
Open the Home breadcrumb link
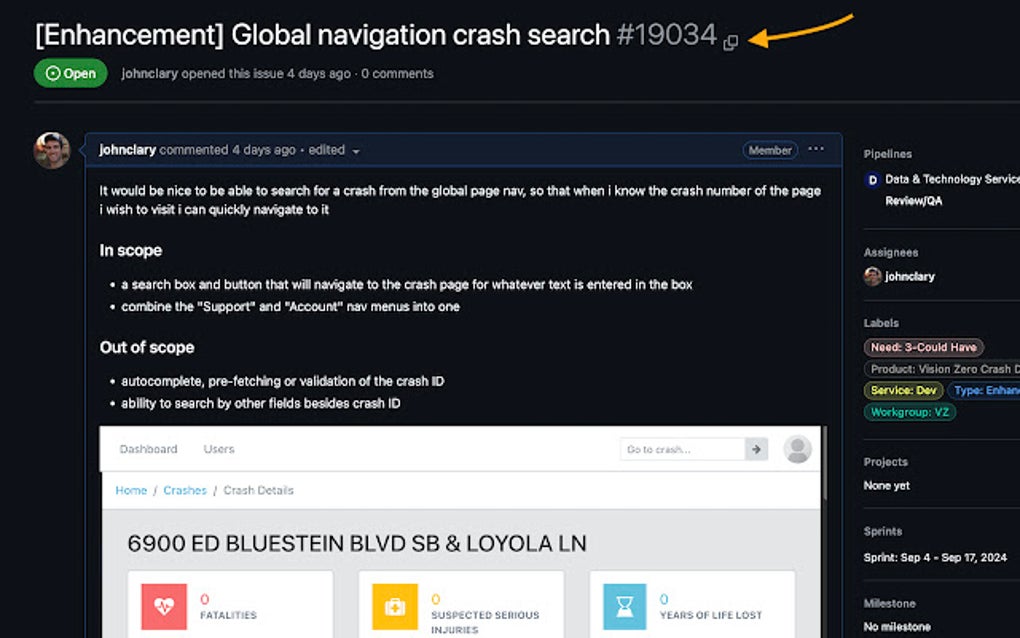point(130,490)
